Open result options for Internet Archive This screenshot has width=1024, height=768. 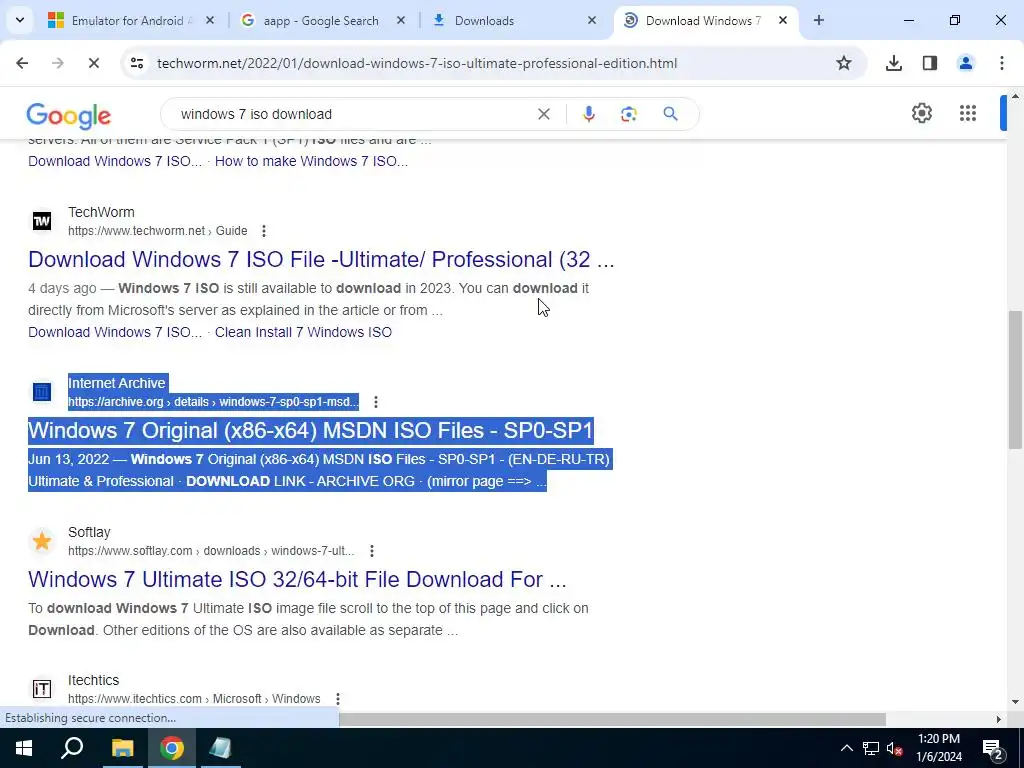(x=376, y=402)
